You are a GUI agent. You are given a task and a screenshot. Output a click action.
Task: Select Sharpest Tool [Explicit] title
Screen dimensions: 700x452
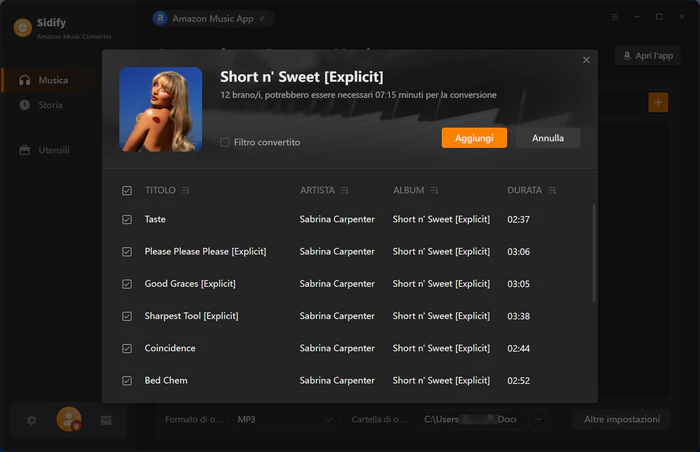click(x=191, y=316)
